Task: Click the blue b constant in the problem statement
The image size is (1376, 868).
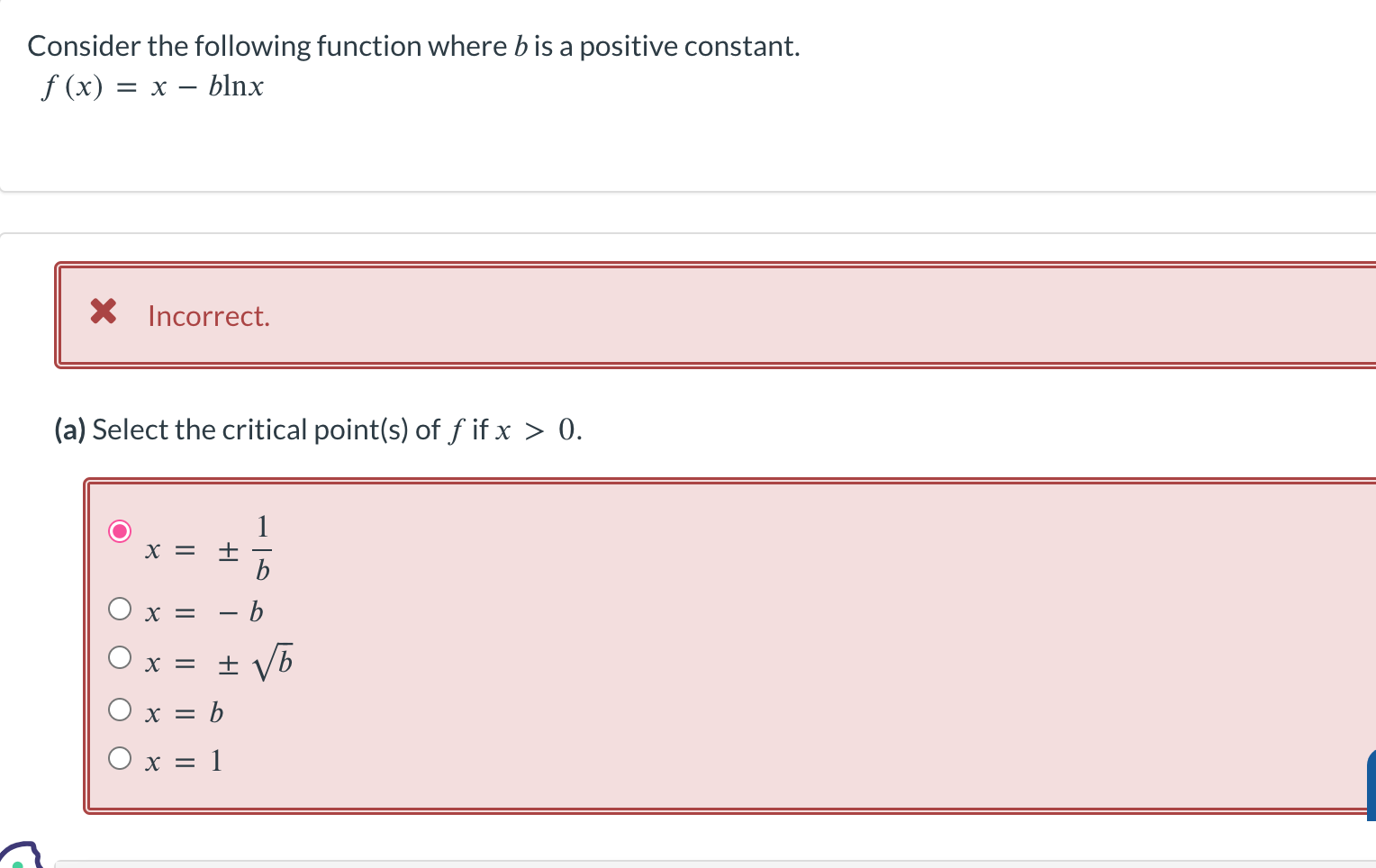Action: click(521, 45)
